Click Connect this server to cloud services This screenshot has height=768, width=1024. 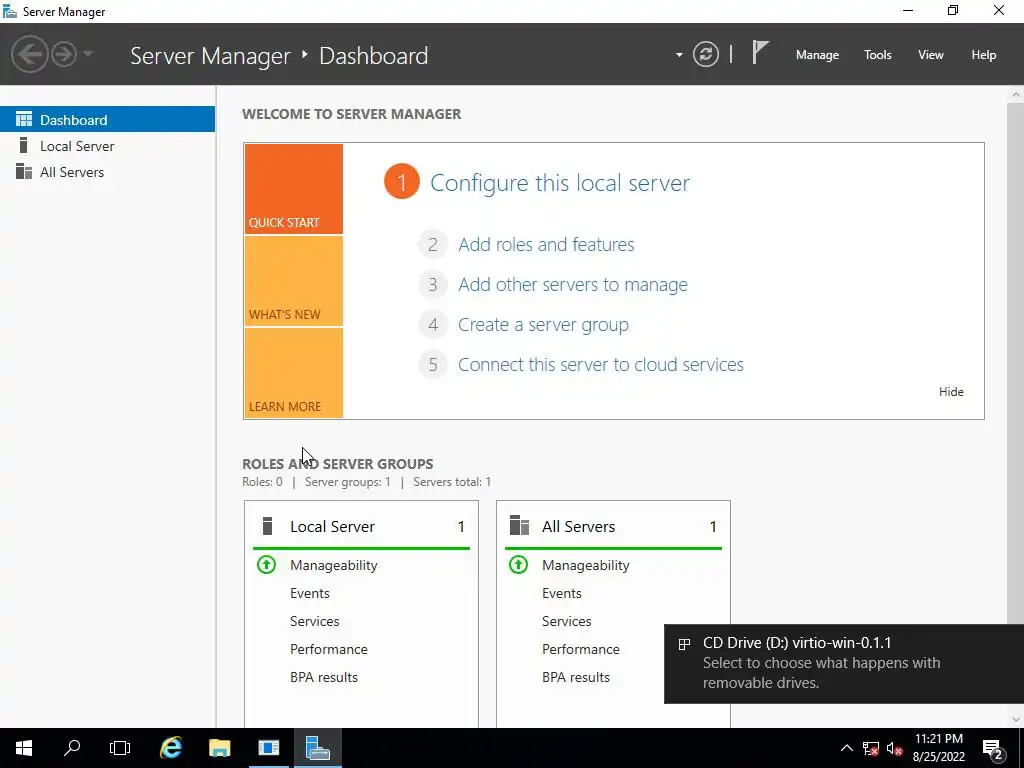pos(601,364)
